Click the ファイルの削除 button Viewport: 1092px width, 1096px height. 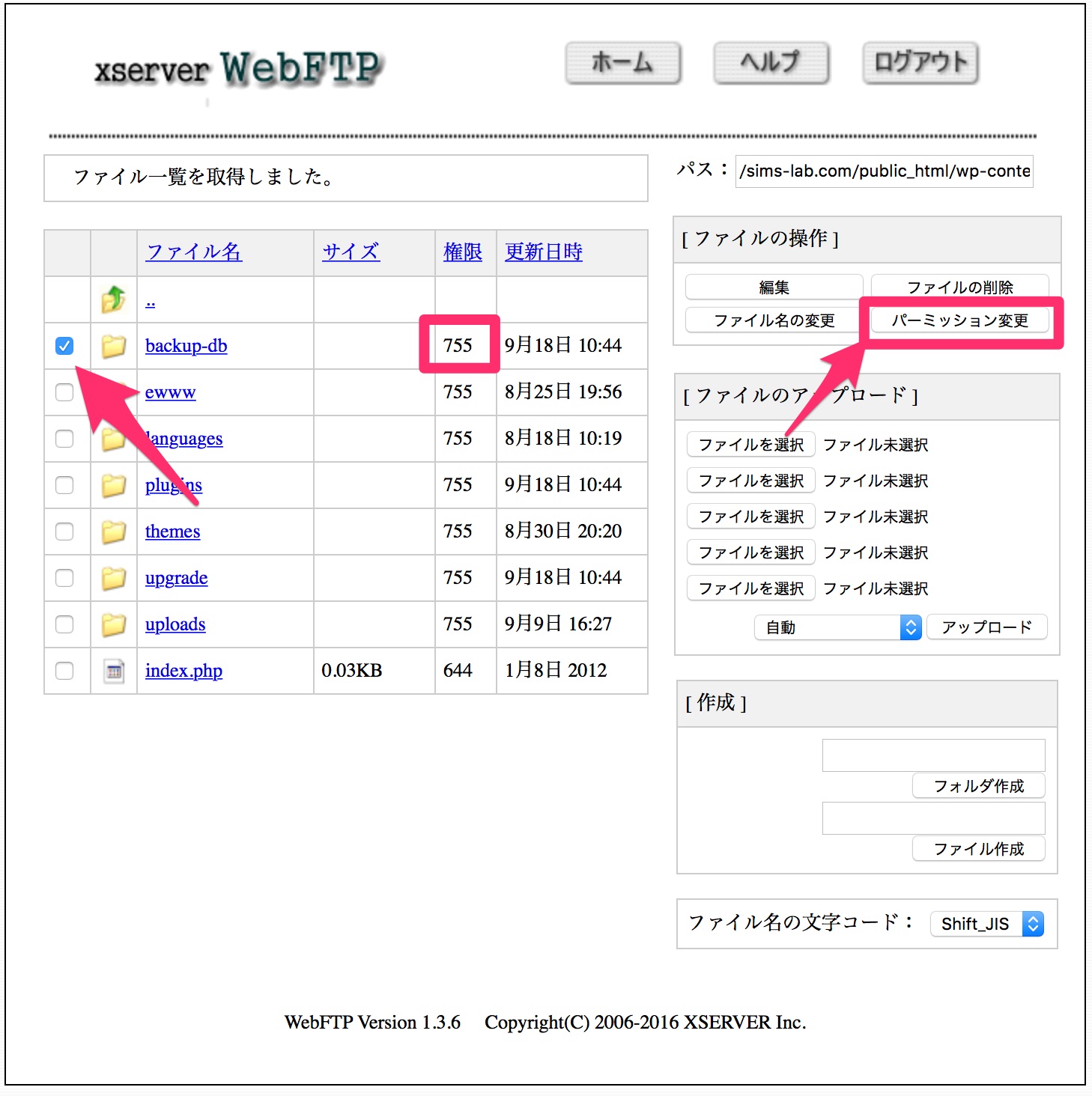(x=959, y=287)
